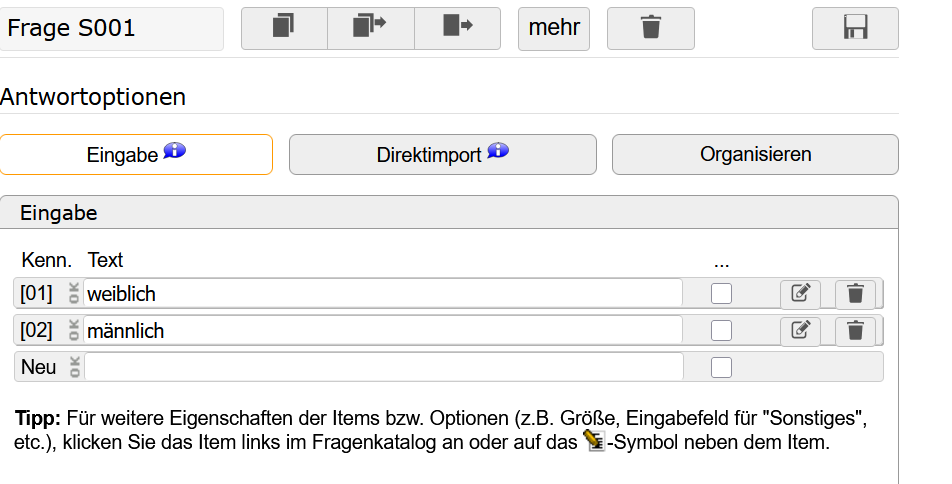Edit the 'weiblich' option
952x484 pixels.
coord(800,294)
